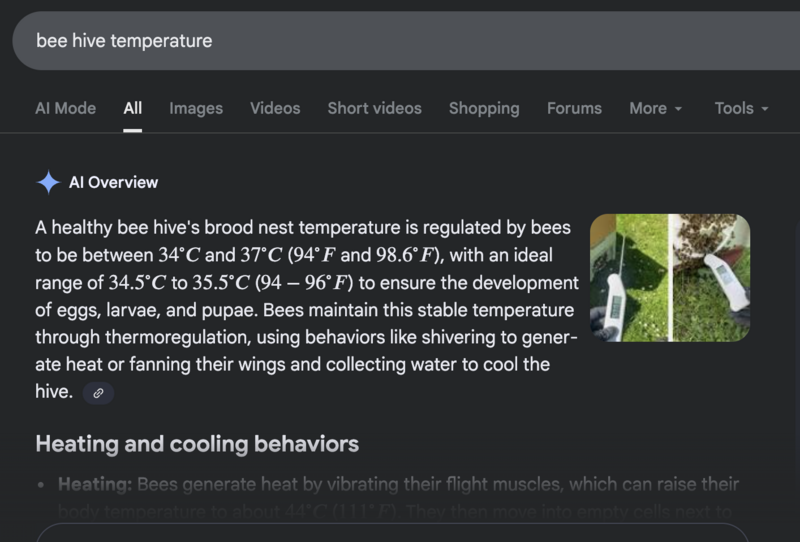This screenshot has height=542, width=800.
Task: Open the left thermometer-on-grass photo
Action: tap(629, 277)
